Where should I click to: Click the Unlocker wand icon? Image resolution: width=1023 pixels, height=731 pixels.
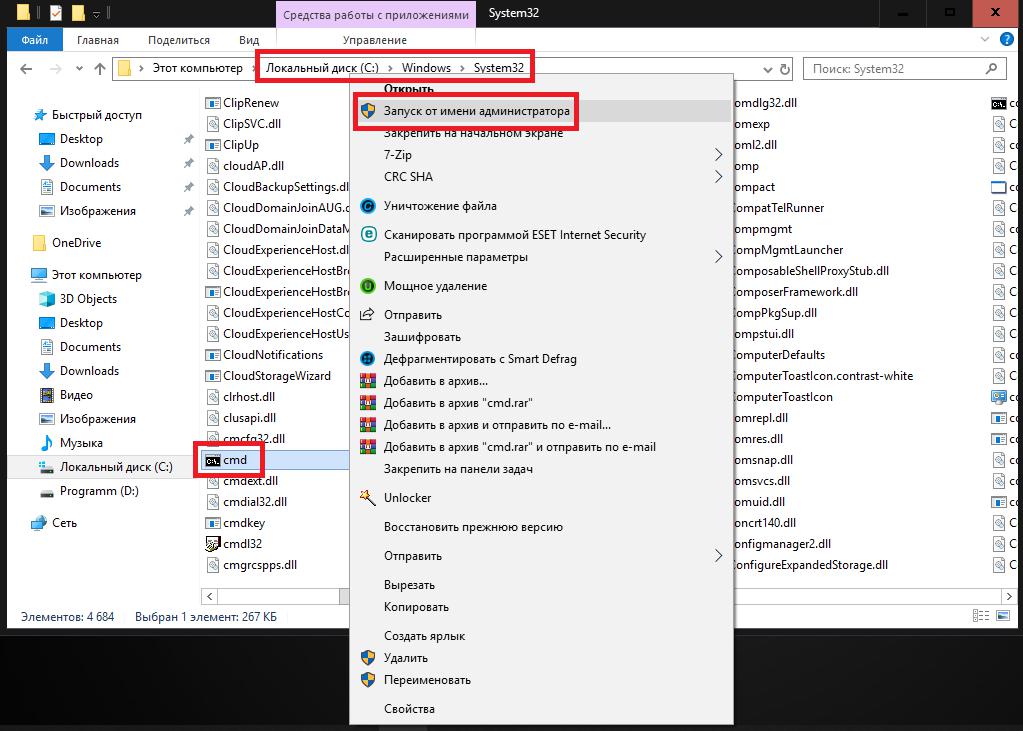[368, 497]
